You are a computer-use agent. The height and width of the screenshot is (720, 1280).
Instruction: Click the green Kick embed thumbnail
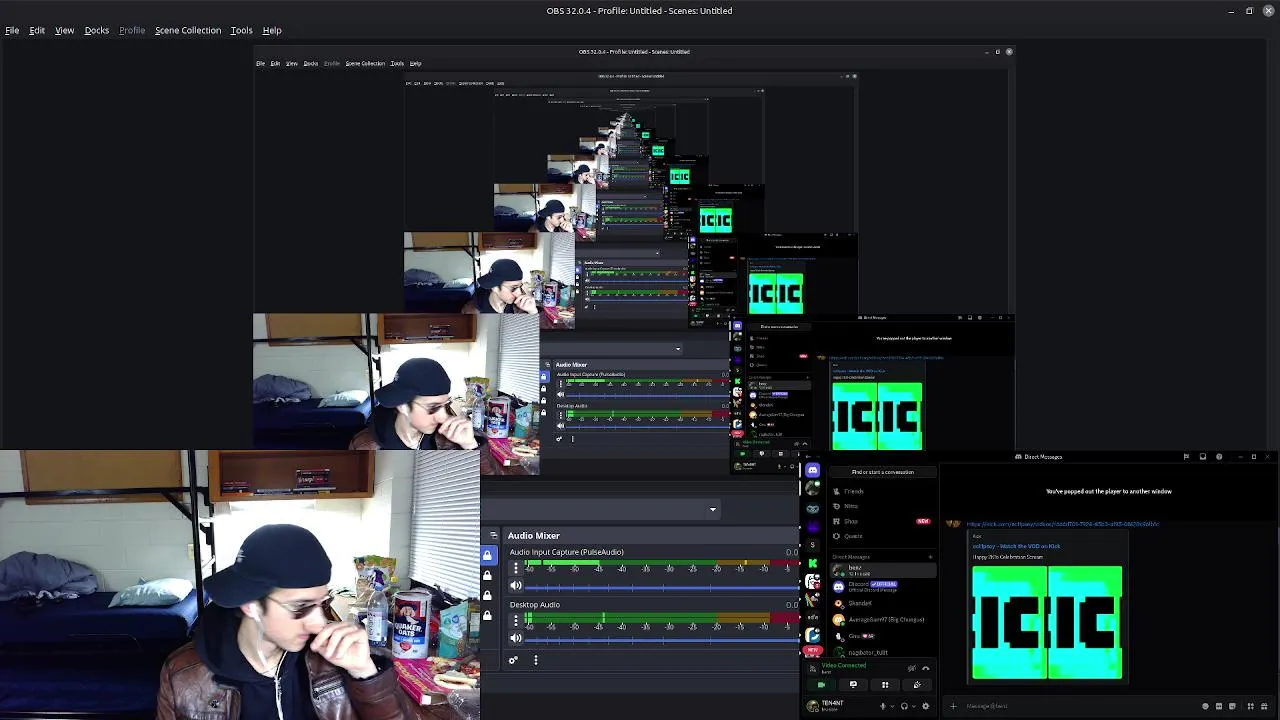(1047, 622)
